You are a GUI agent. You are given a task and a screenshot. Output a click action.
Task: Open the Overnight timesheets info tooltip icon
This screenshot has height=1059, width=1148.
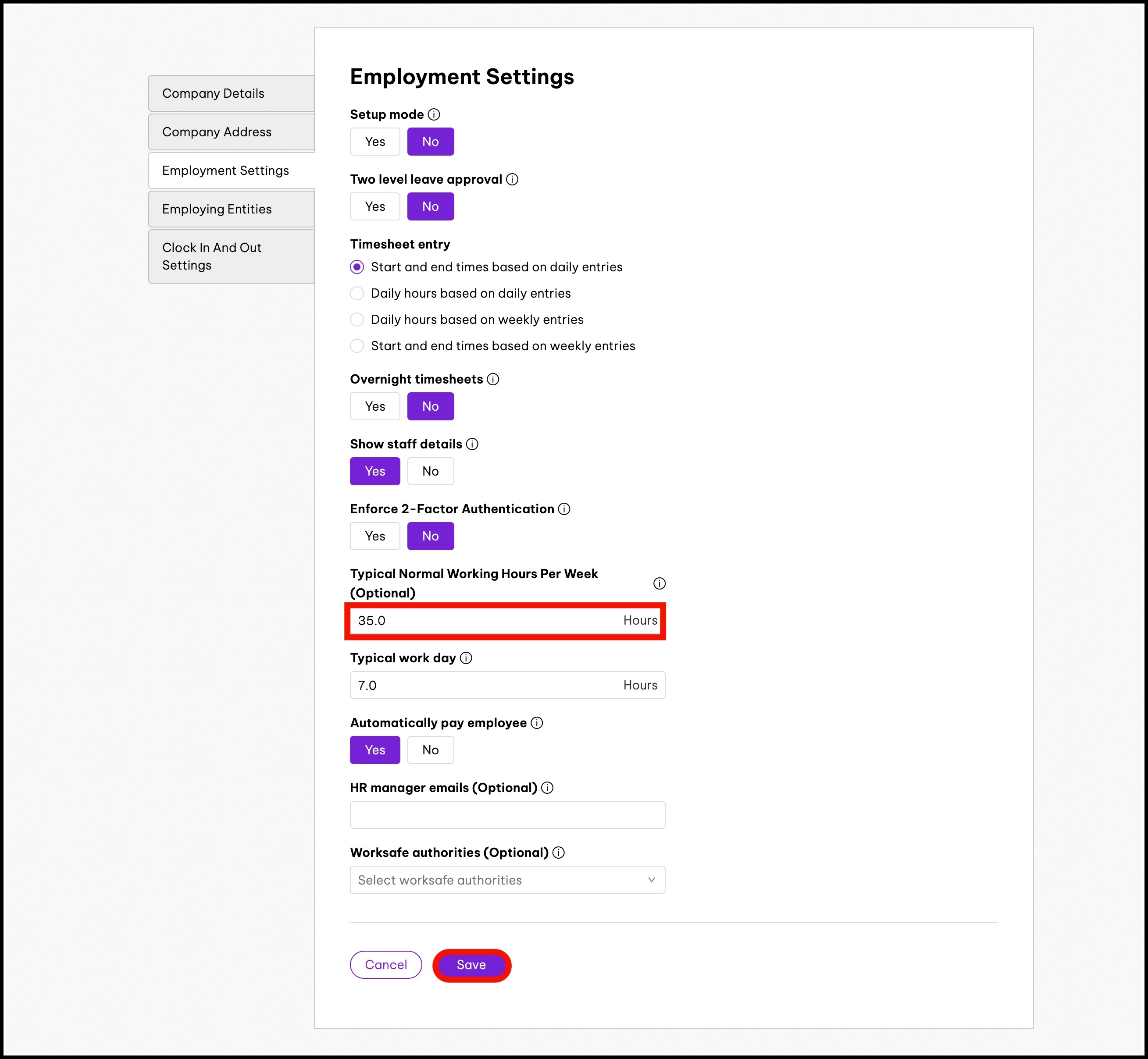[x=493, y=379]
